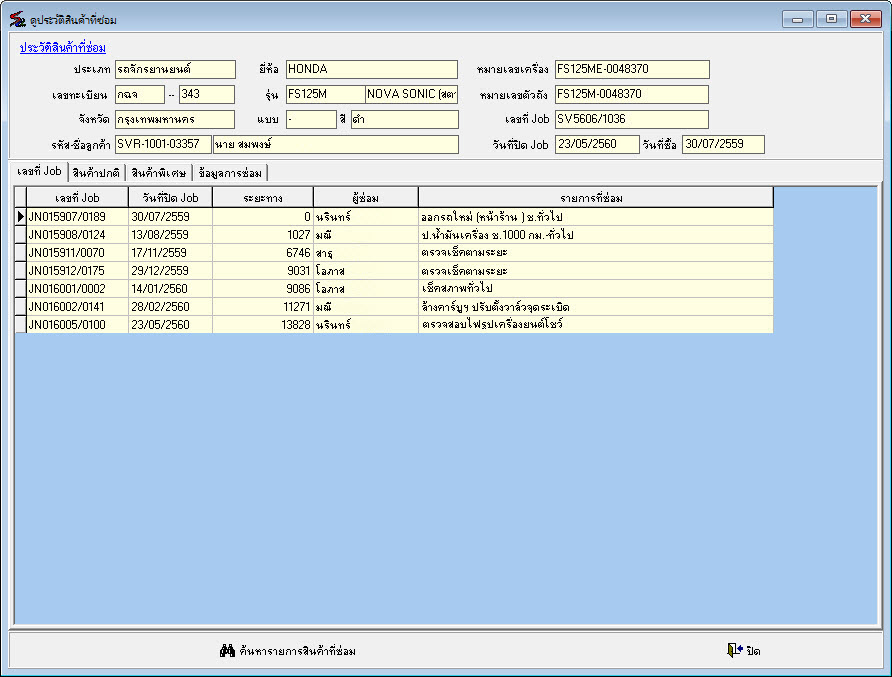This screenshot has height=677, width=892.
Task: Minimize the window
Action: tap(798, 19)
